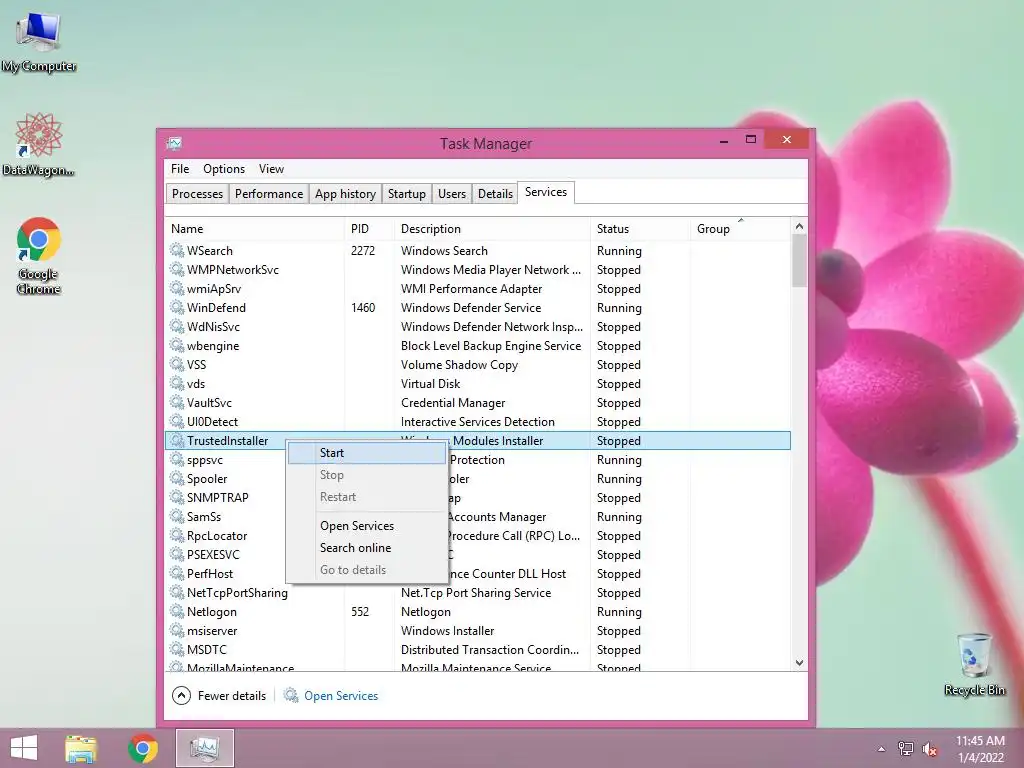The image size is (1024, 768).
Task: Launch Google Chrome from the desktop icon
Action: 39,256
